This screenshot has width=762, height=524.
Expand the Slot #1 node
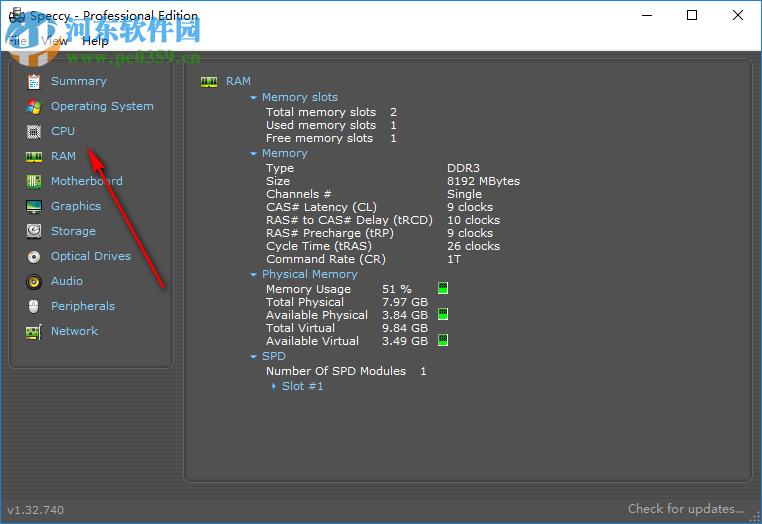[x=274, y=386]
